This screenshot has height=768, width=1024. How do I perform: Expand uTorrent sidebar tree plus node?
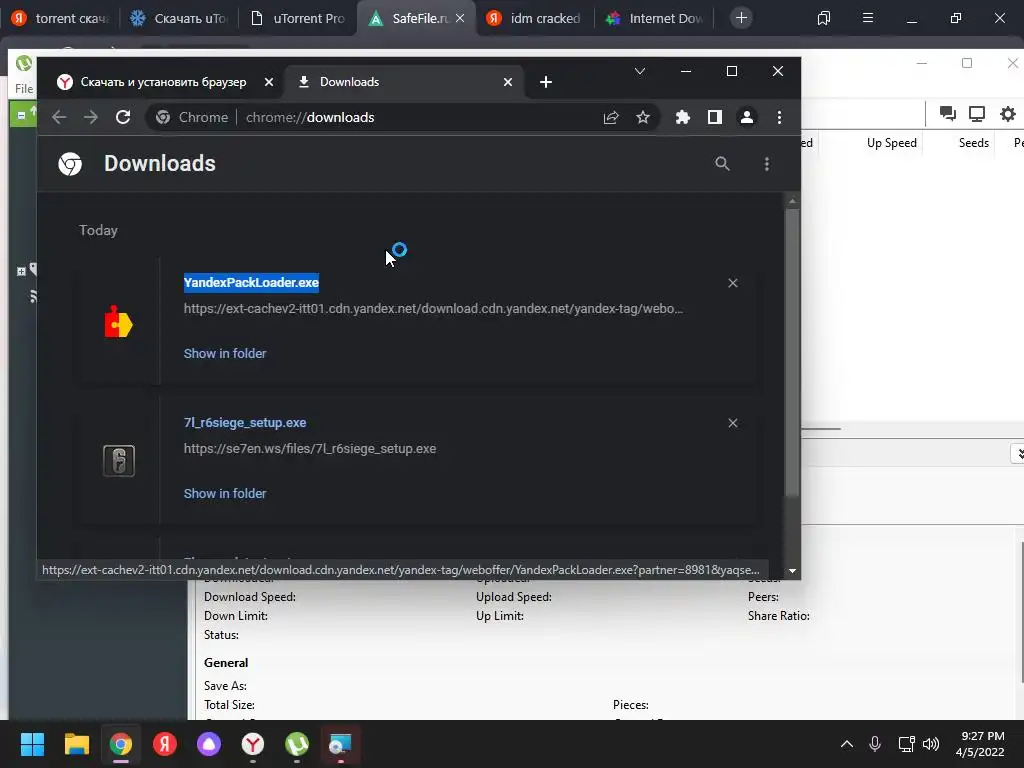click(x=21, y=271)
